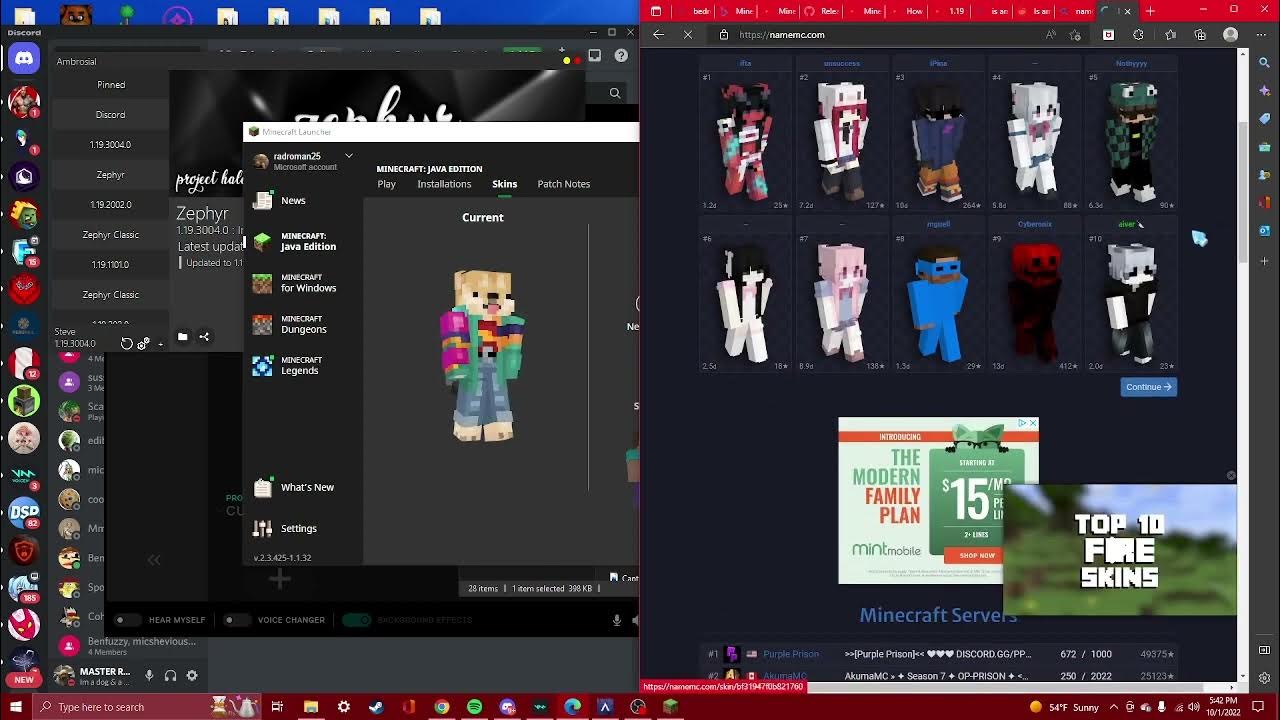Open Edge profile avatar
Image resolution: width=1280 pixels, height=720 pixels.
click(x=1231, y=34)
